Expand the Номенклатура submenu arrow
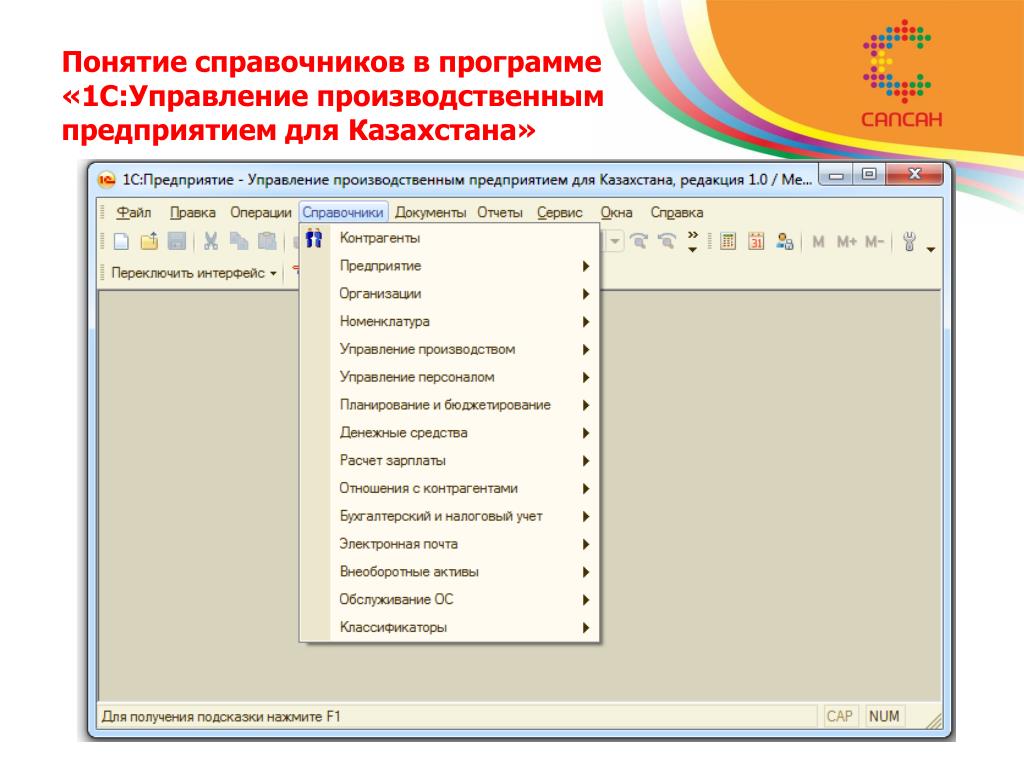The height and width of the screenshot is (768, 1024). 586,321
